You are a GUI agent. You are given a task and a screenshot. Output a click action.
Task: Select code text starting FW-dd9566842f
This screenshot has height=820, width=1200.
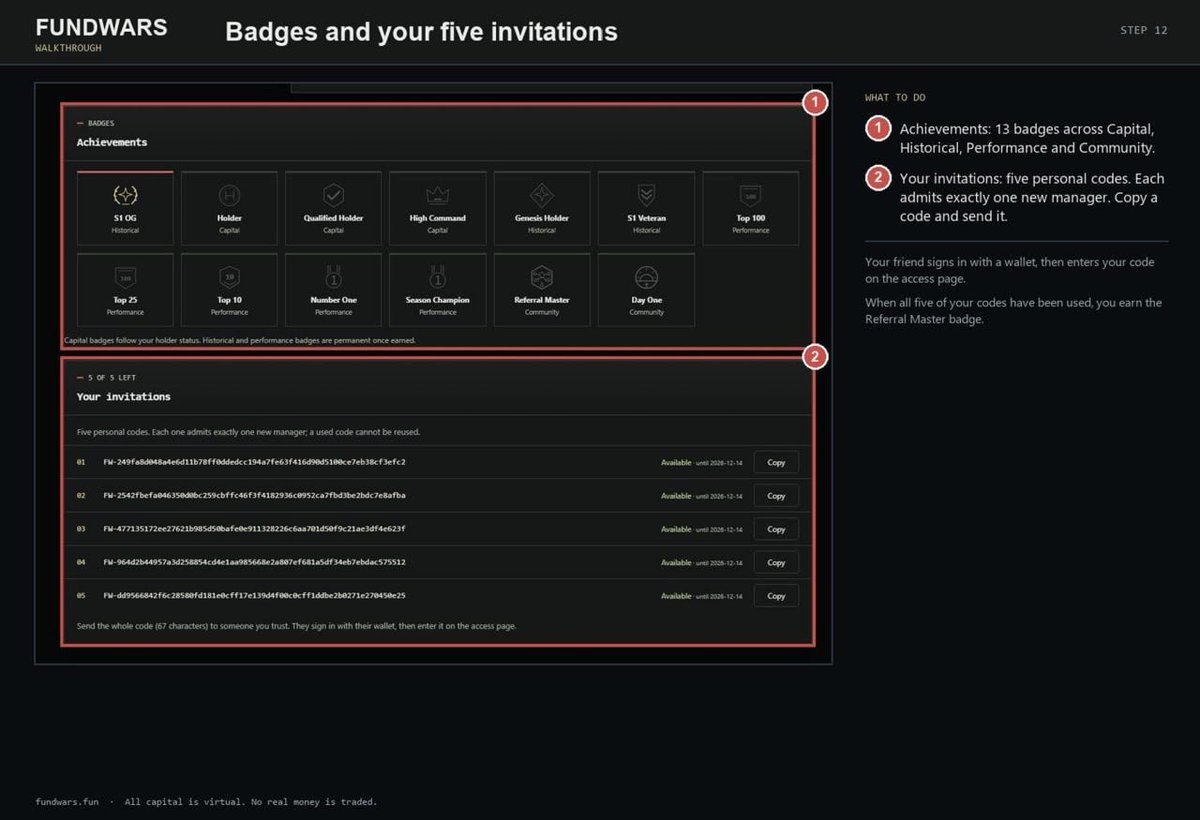point(254,595)
